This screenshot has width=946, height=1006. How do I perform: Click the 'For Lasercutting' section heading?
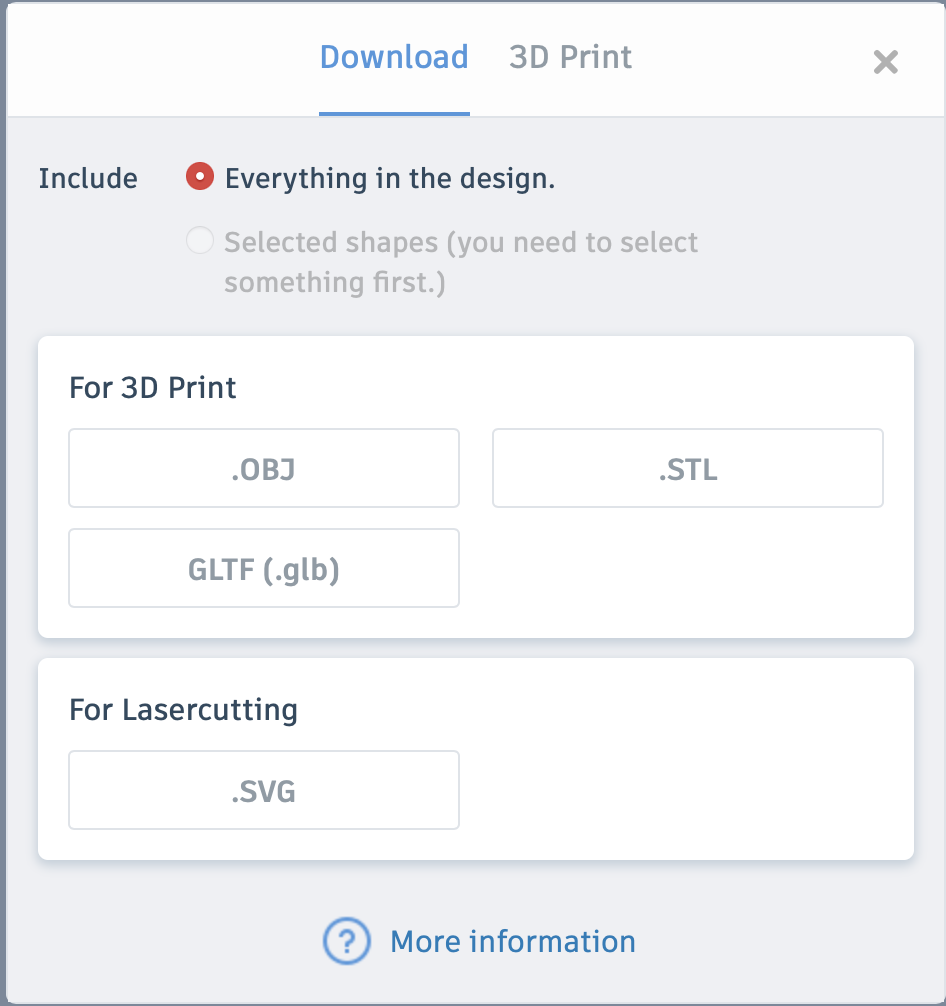(x=183, y=710)
